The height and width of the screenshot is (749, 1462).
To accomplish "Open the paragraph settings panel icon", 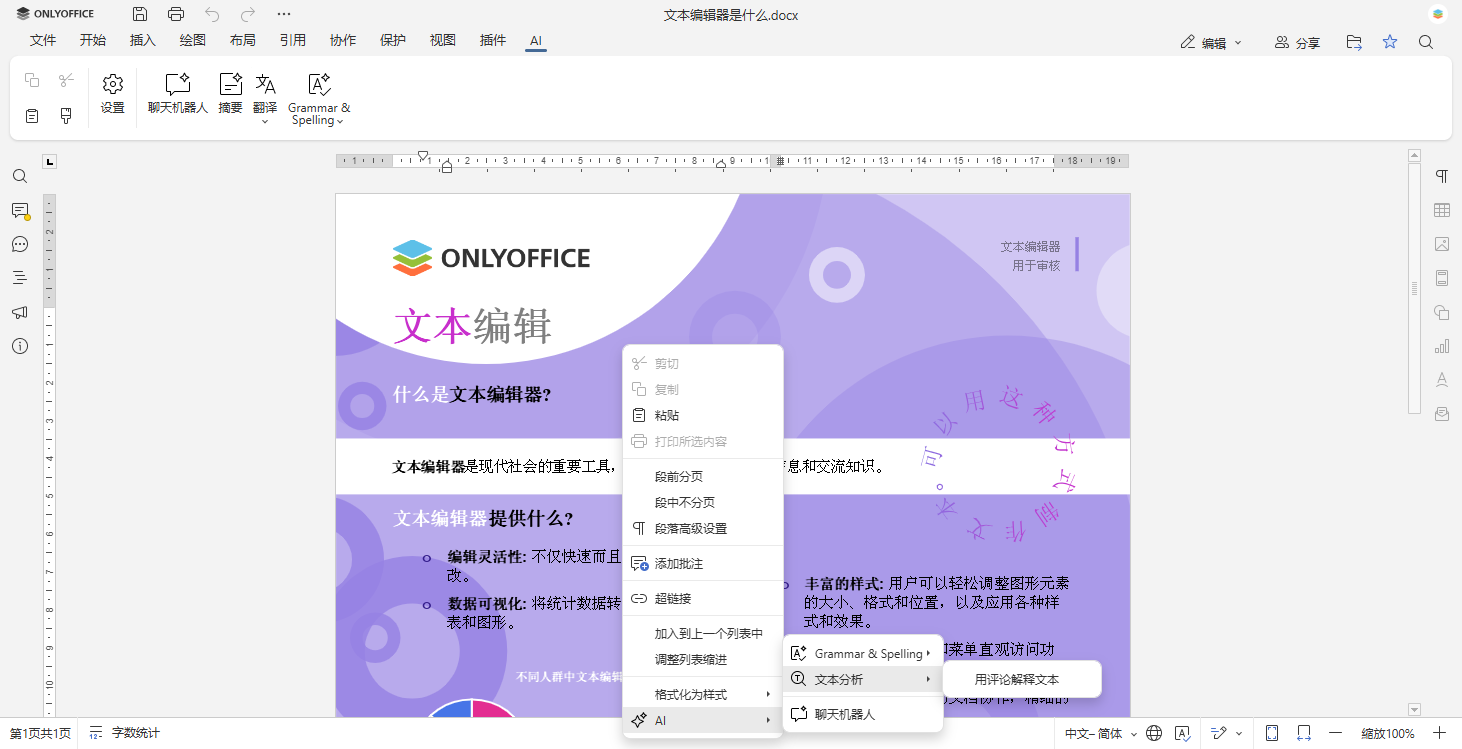I will (x=1441, y=176).
